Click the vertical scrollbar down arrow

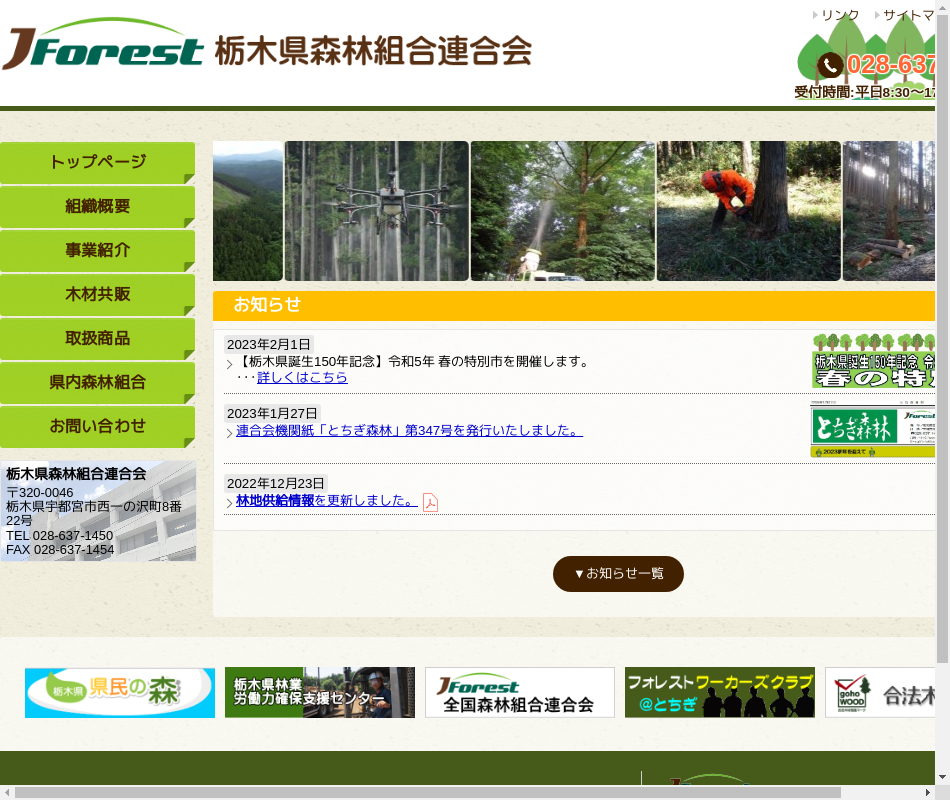click(x=942, y=776)
